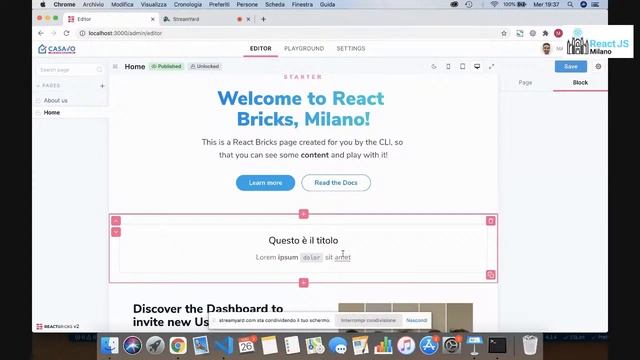Duplicate the selected block
This screenshot has height=360, width=640.
(491, 275)
